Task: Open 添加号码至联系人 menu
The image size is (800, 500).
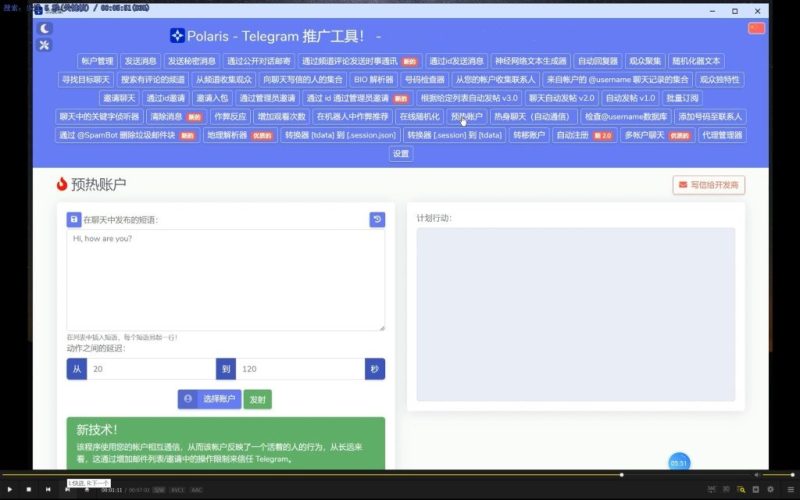Action: point(710,116)
